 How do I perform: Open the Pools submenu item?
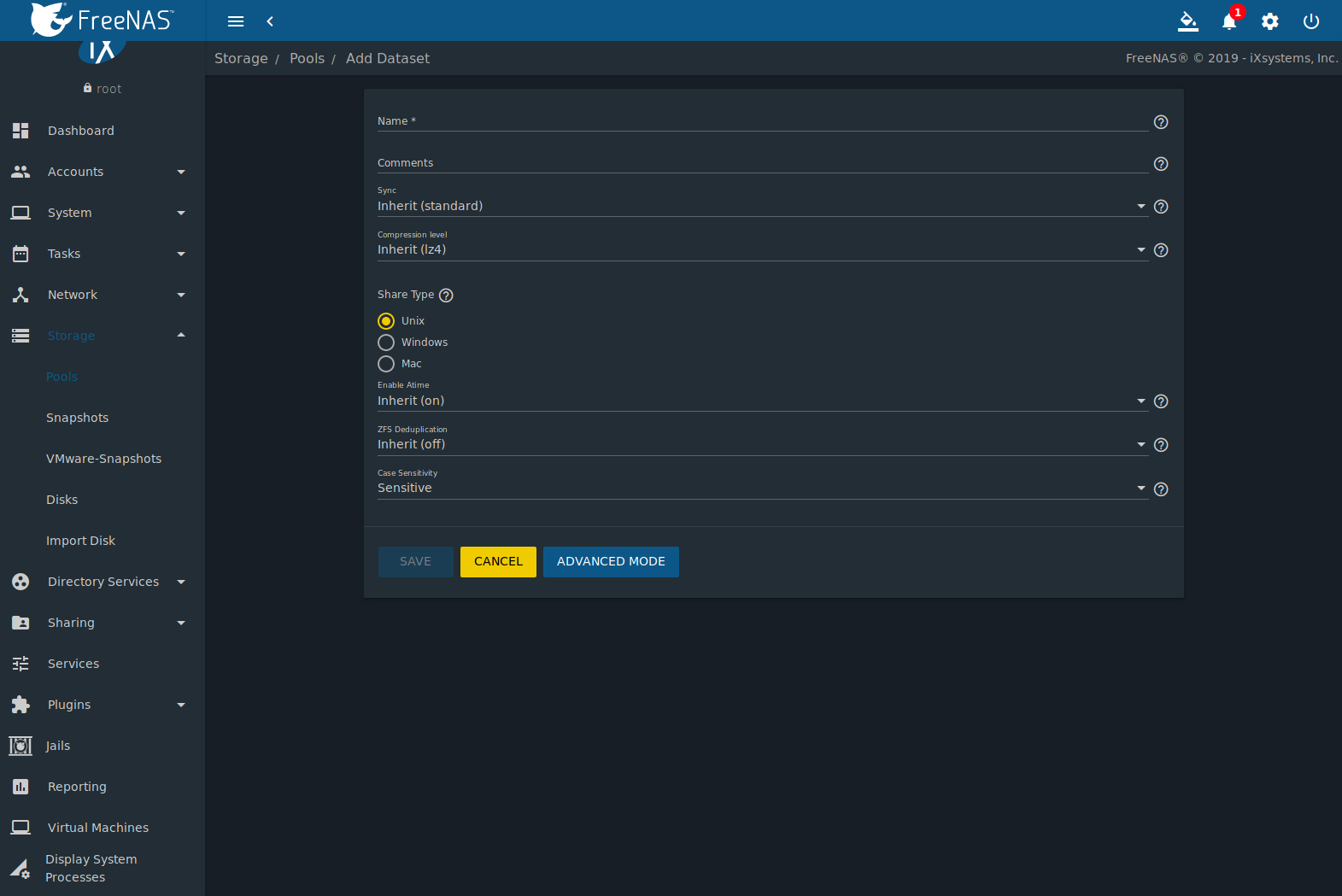coord(62,377)
